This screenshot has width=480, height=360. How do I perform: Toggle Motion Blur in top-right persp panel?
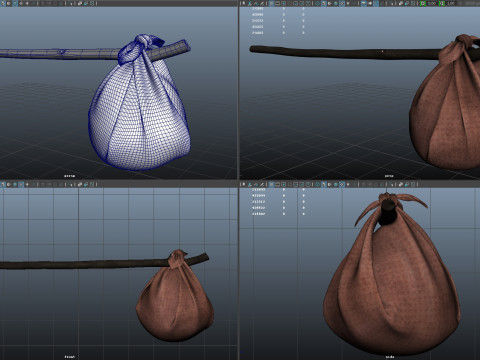[370, 3]
